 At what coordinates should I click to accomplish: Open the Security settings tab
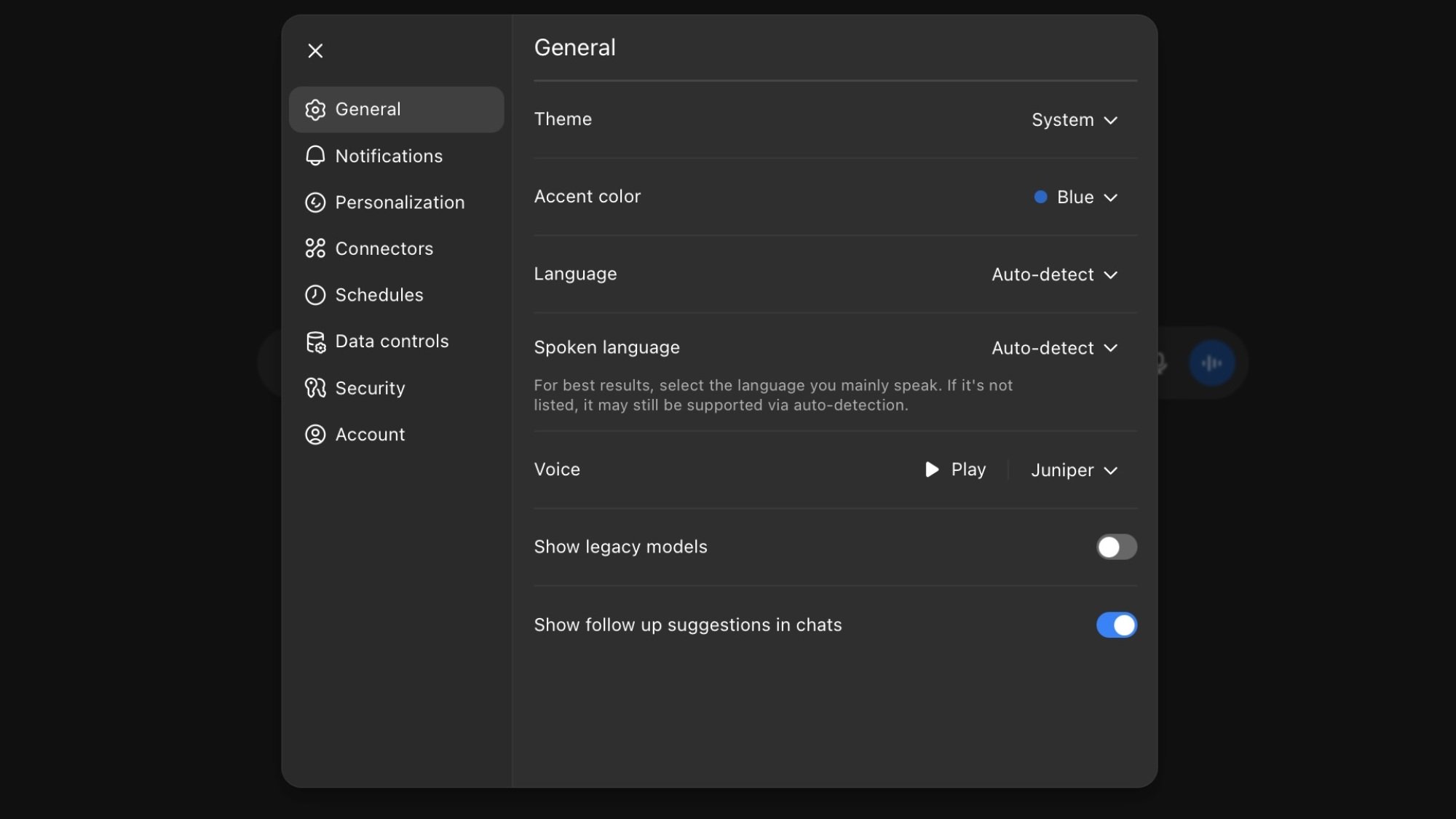coord(396,388)
